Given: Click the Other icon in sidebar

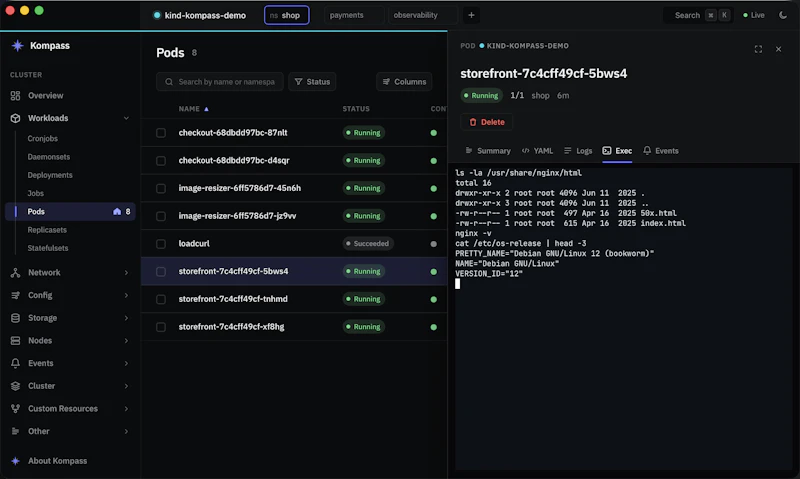Looking at the screenshot, I should (15, 431).
